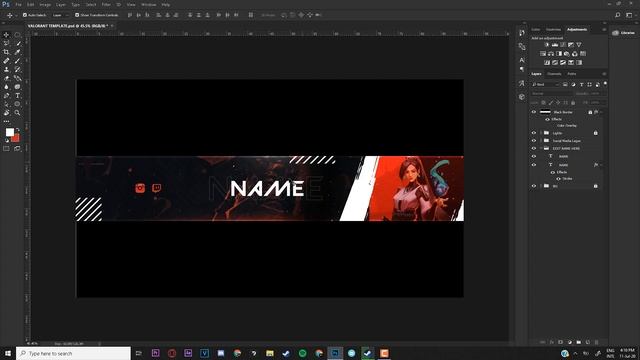Viewport: 640px width, 360px height.
Task: Add a Brightness/Contrast adjustment
Action: click(x=547, y=44)
